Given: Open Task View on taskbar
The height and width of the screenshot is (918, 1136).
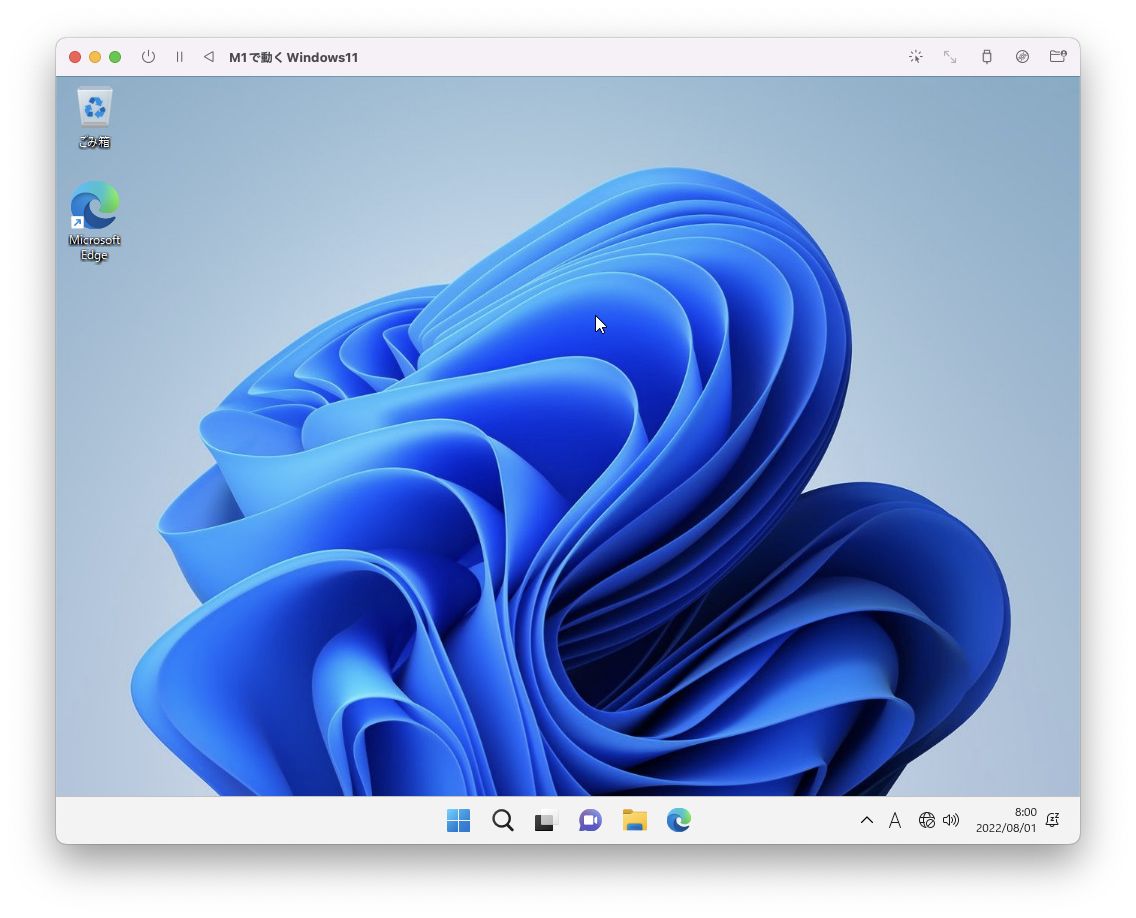Looking at the screenshot, I should pos(546,820).
